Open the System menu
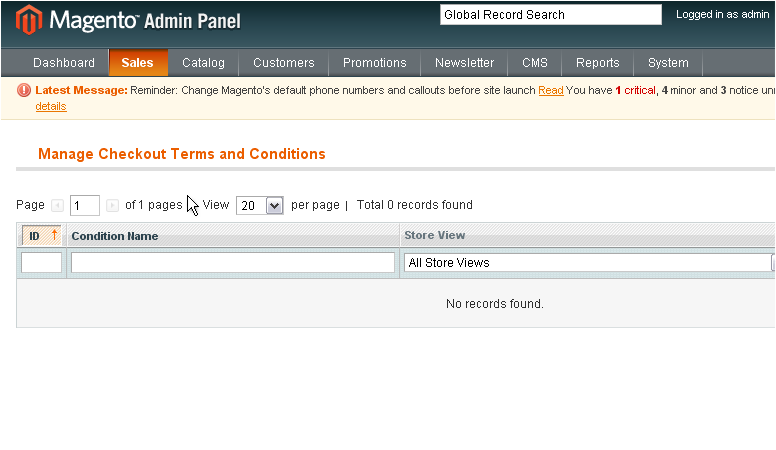 pyautogui.click(x=668, y=63)
